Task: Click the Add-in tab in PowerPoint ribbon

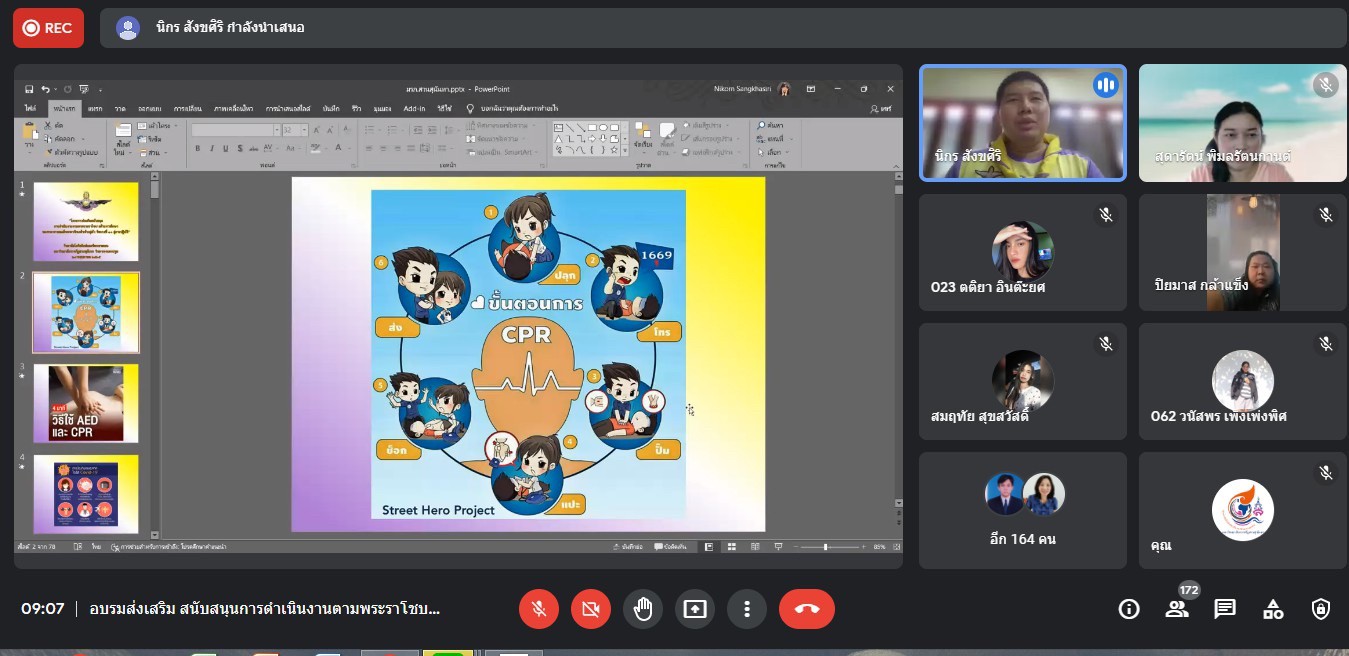Action: [414, 108]
